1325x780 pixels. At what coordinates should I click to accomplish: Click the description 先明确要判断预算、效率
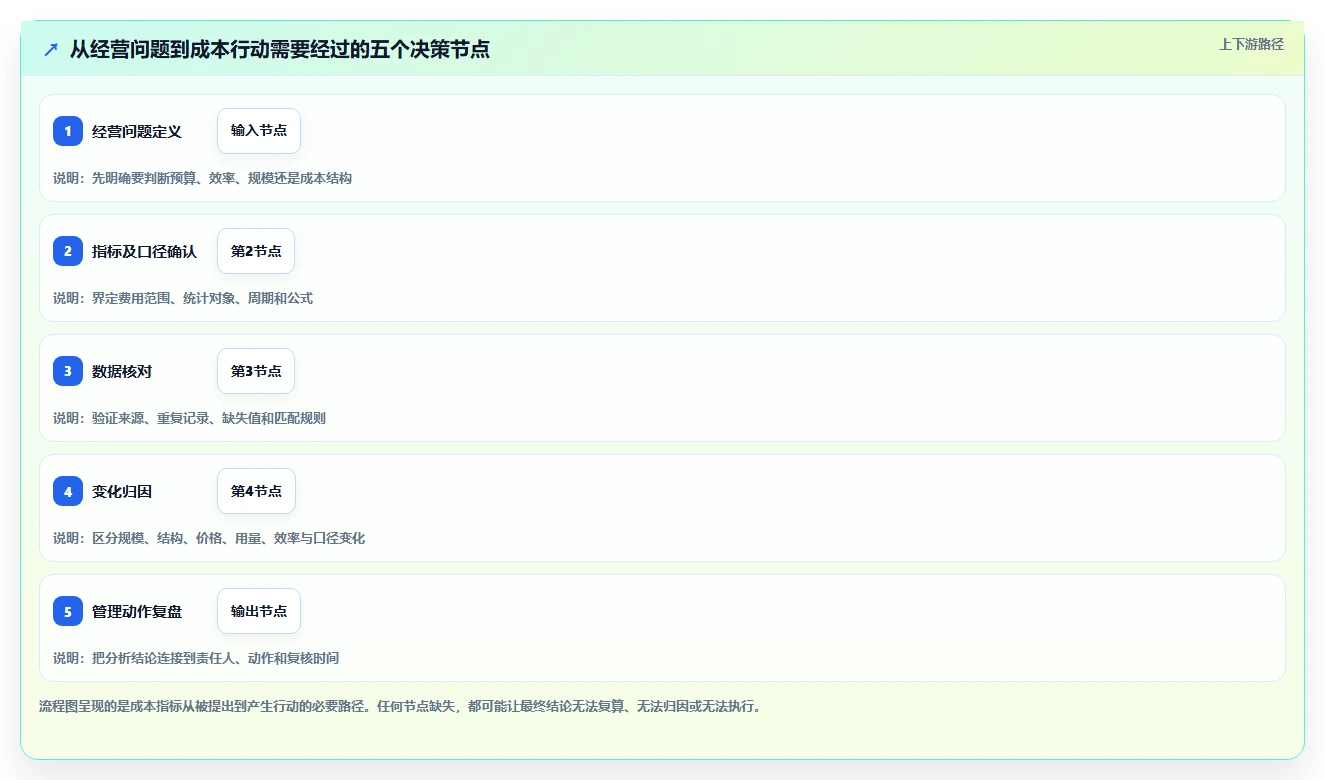tap(202, 178)
